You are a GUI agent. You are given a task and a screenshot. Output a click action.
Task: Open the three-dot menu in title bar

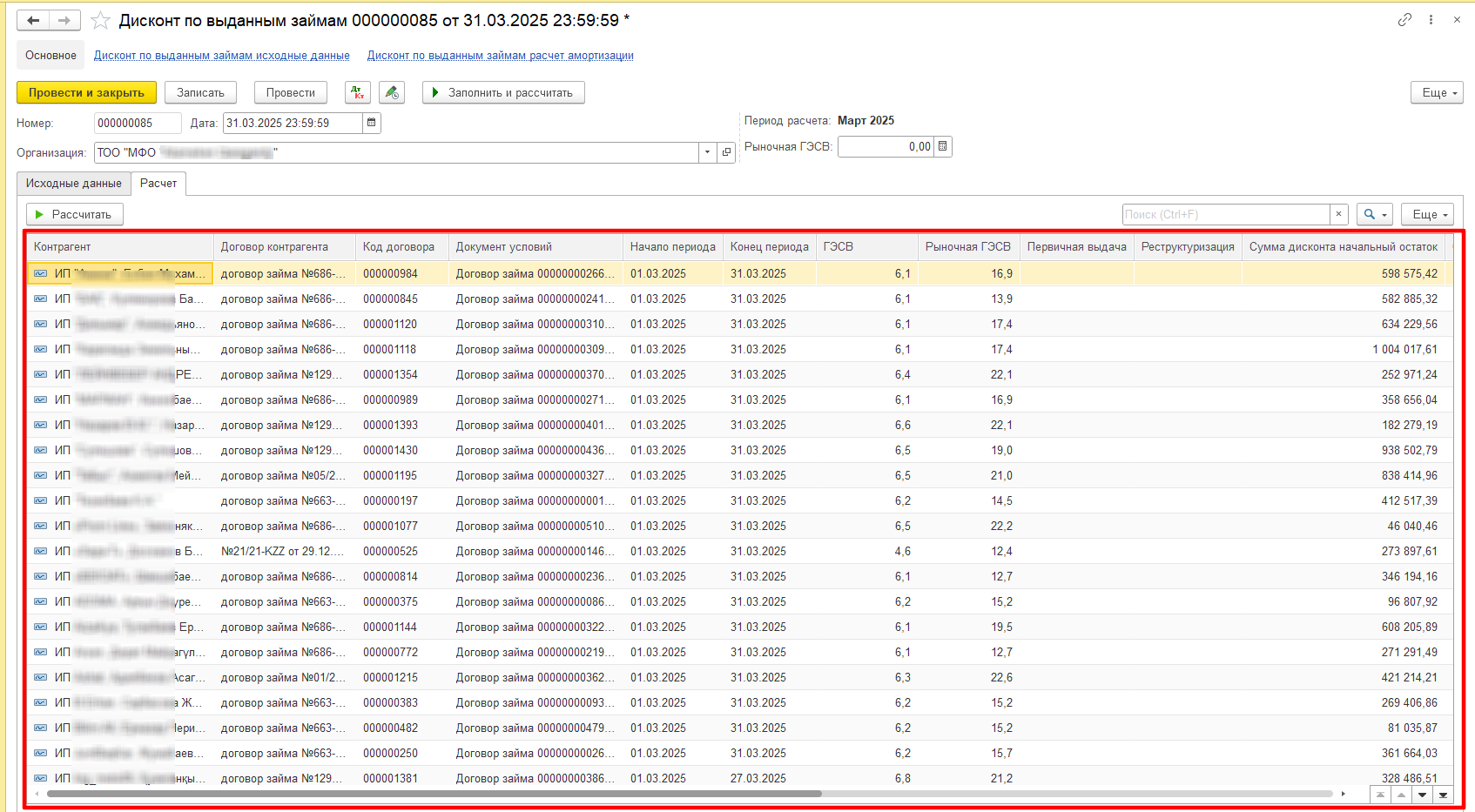click(x=1431, y=19)
